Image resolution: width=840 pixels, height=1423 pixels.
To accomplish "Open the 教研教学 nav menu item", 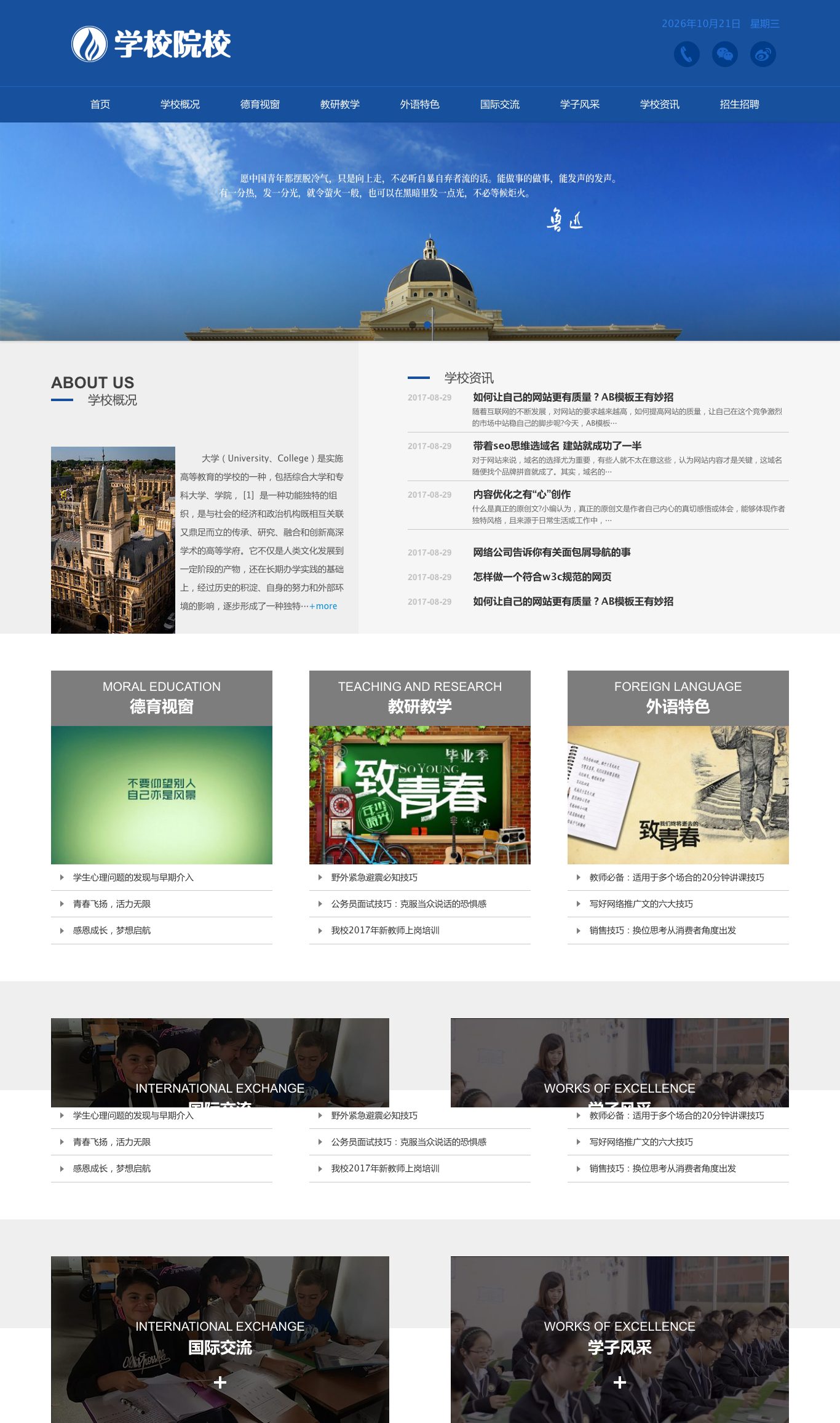I will point(340,105).
